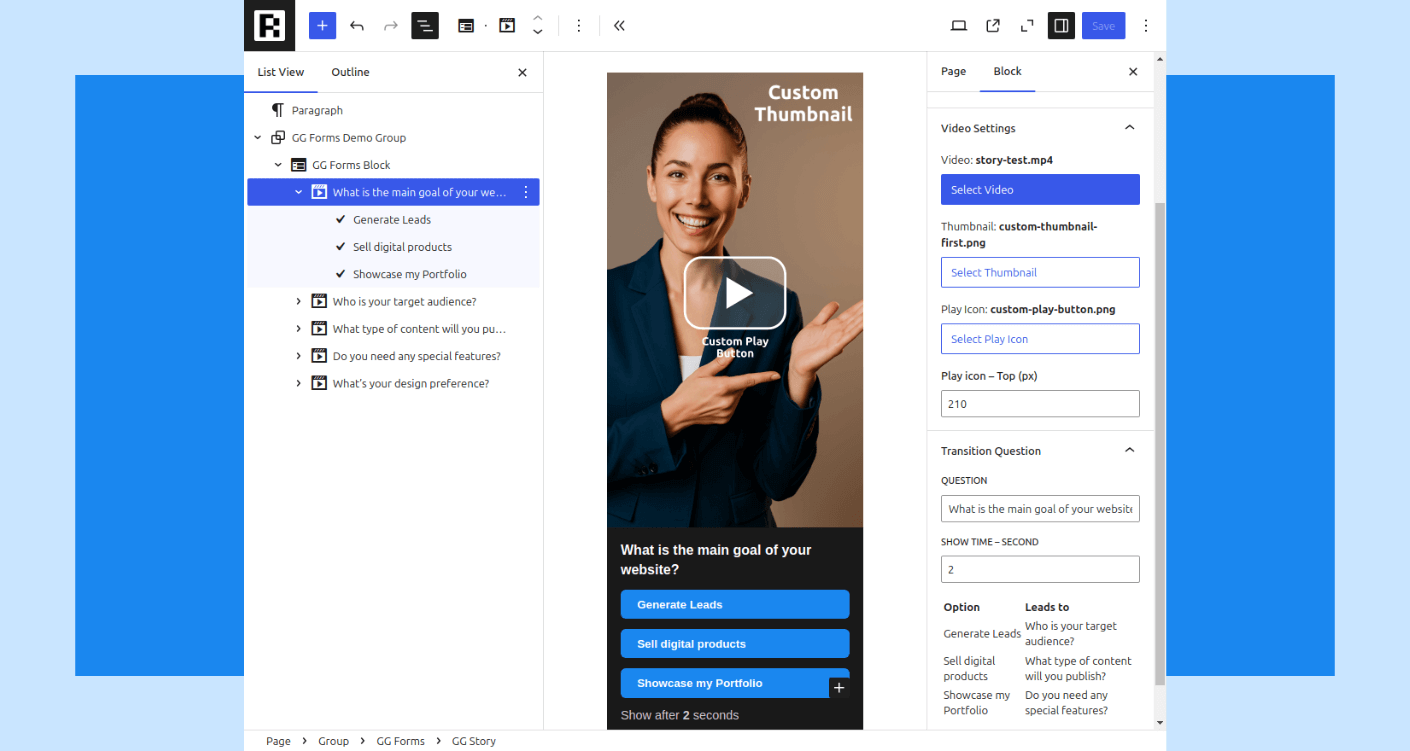Open the Block settings tab
1410x751 pixels.
pyautogui.click(x=1007, y=71)
